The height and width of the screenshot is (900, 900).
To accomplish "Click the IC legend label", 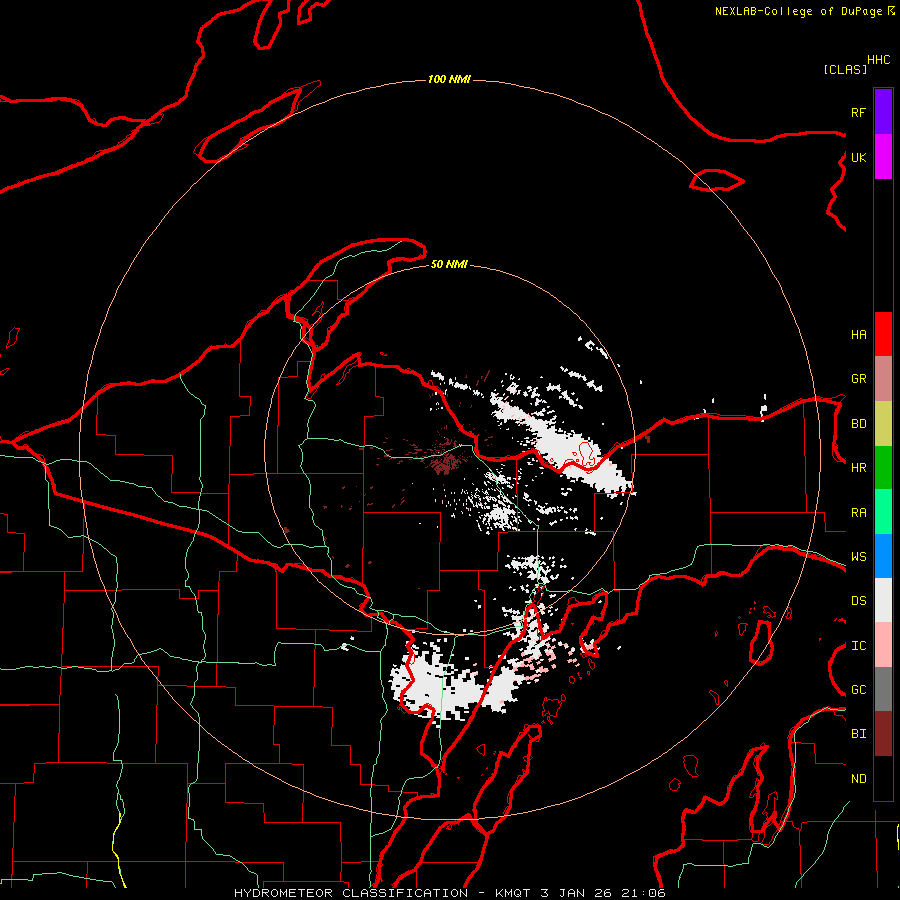I will (x=858, y=646).
